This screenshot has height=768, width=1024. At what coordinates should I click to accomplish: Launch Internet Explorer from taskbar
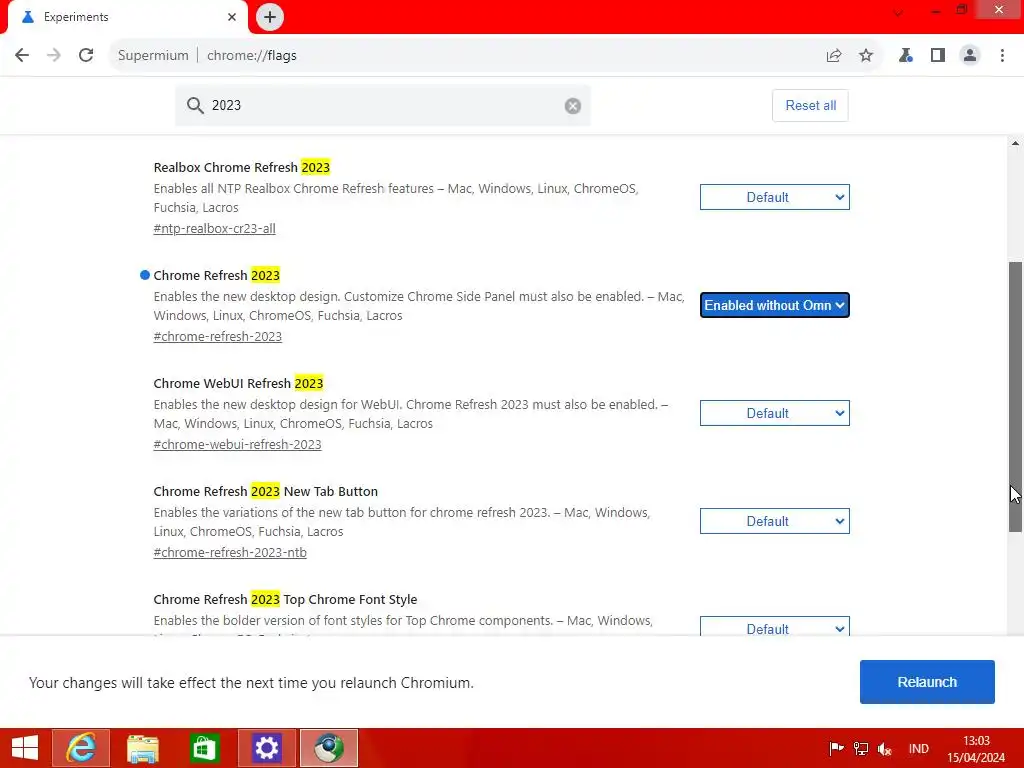(x=81, y=748)
